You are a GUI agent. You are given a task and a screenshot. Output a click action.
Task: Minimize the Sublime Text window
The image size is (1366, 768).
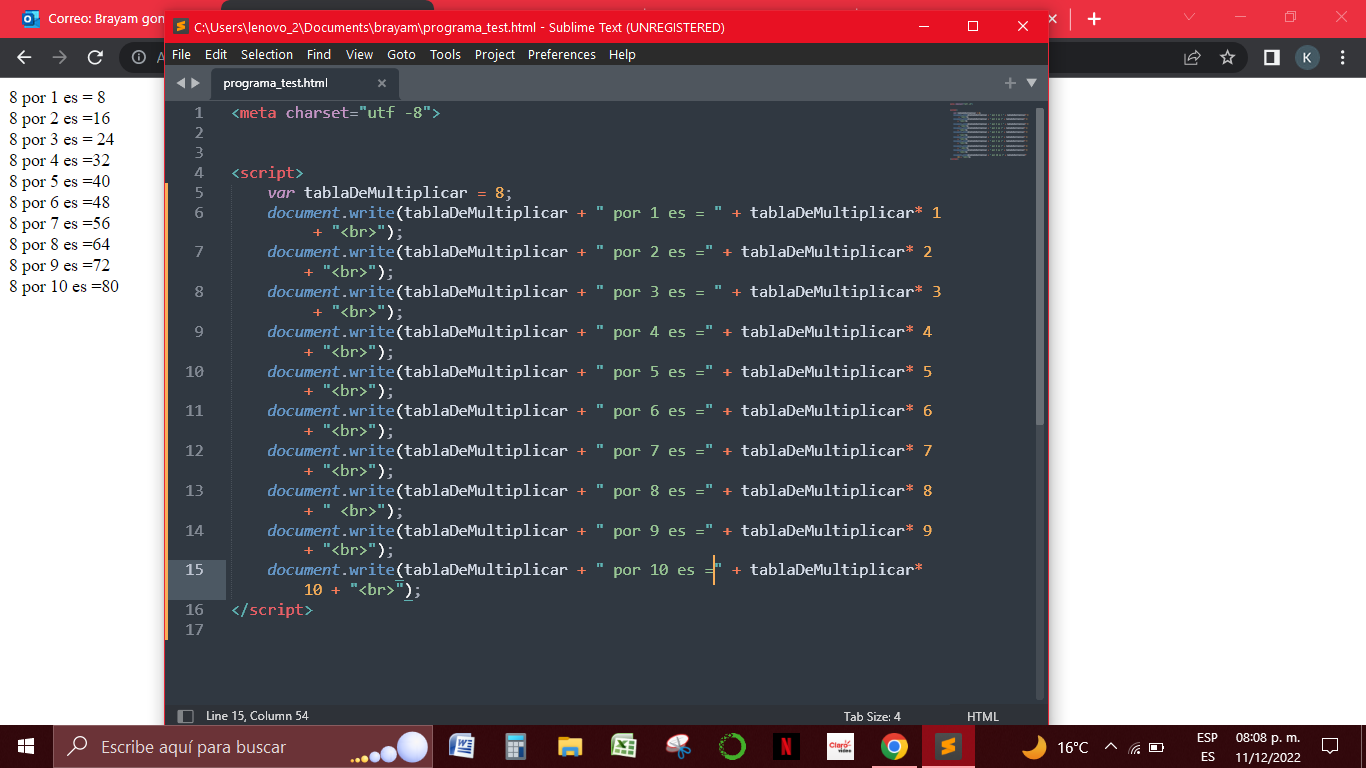tap(923, 27)
